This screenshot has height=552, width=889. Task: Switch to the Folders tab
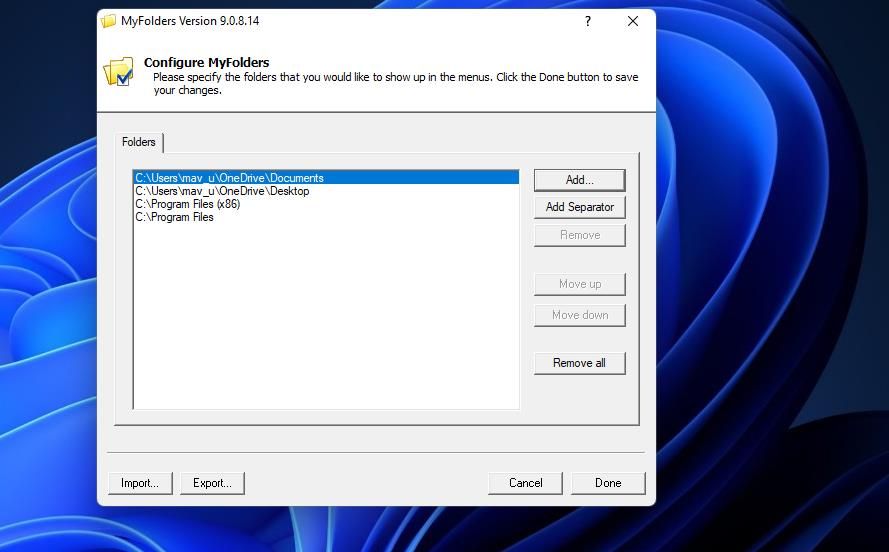(139, 142)
